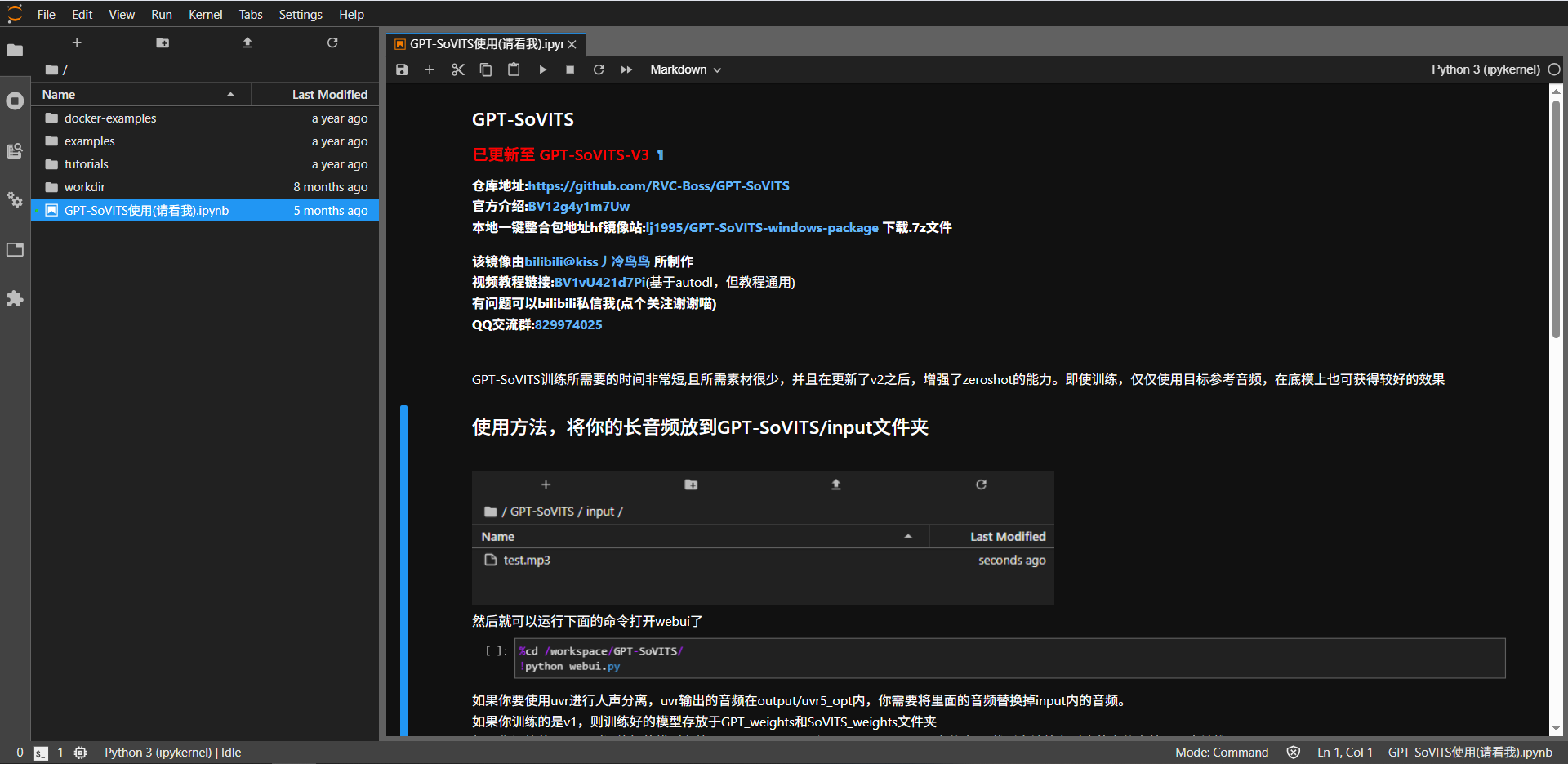Select the GPT-SoVITS ipynb file

205,210
